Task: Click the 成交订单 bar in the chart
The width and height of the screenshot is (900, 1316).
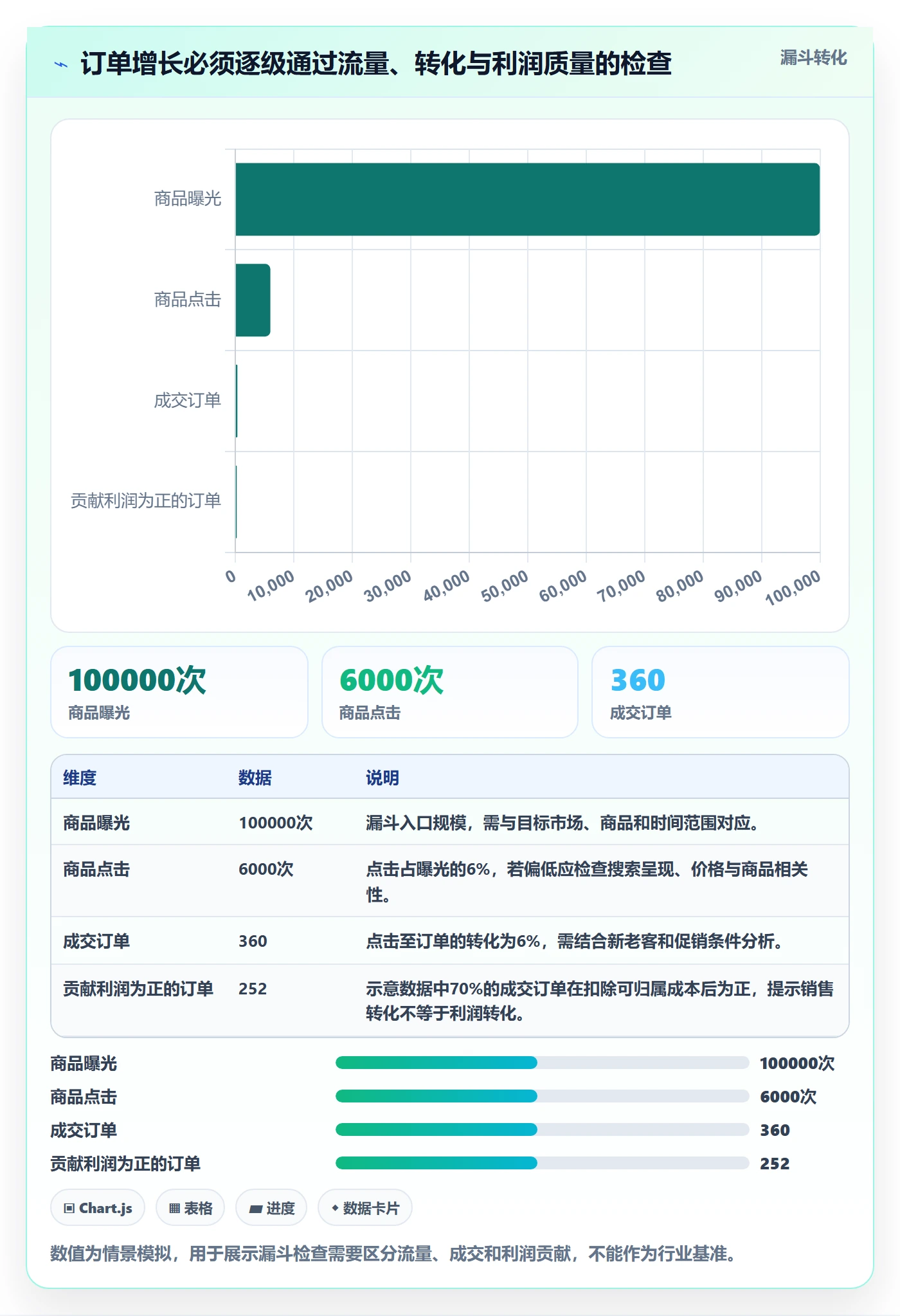Action: tap(237, 401)
